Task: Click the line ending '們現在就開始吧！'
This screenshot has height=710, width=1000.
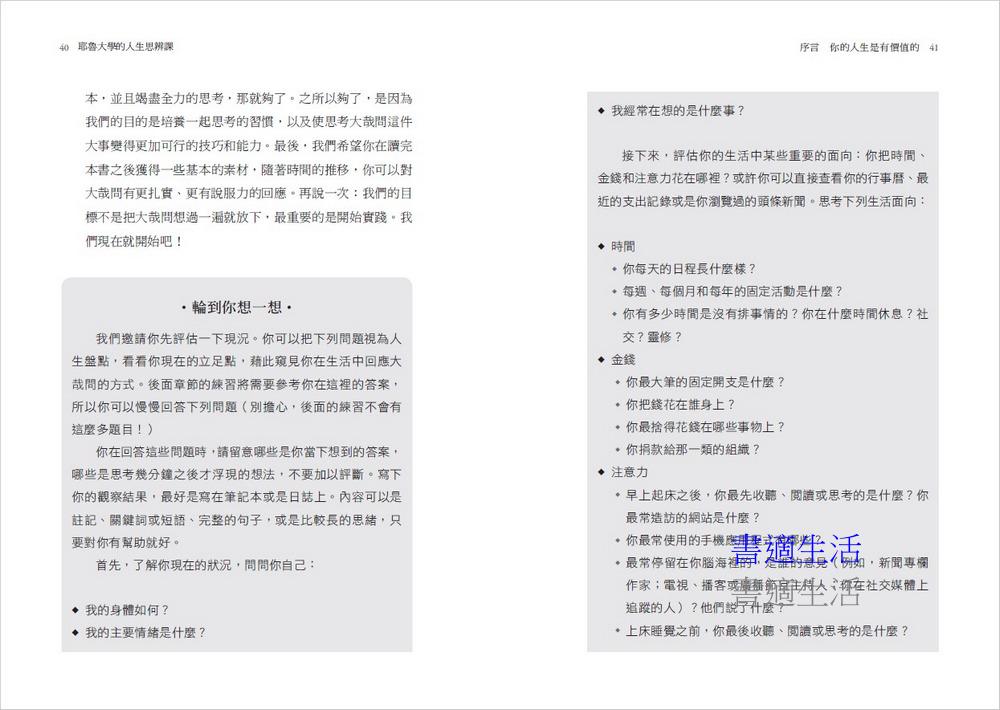Action: point(135,242)
